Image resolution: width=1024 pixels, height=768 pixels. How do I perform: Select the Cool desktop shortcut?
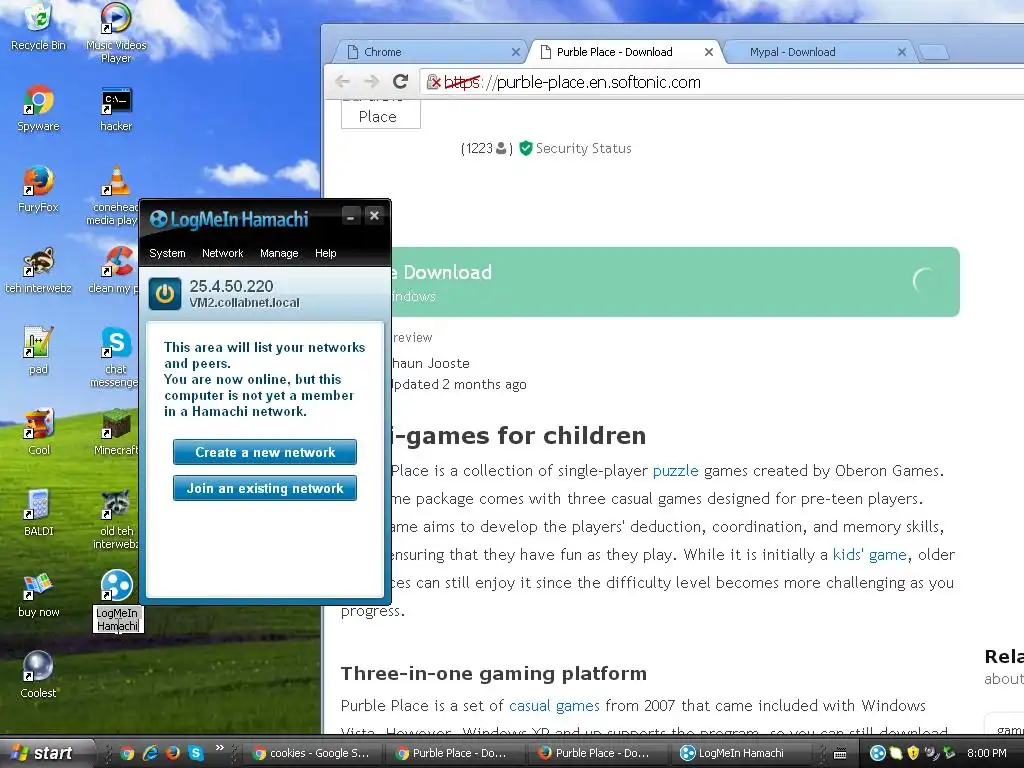tap(39, 432)
